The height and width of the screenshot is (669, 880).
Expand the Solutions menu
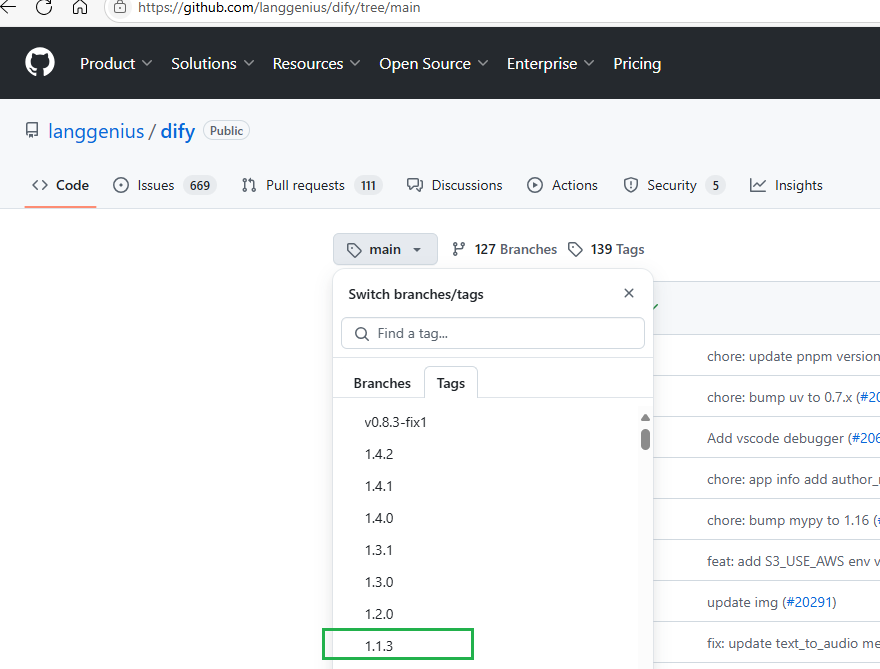pyautogui.click(x=212, y=63)
